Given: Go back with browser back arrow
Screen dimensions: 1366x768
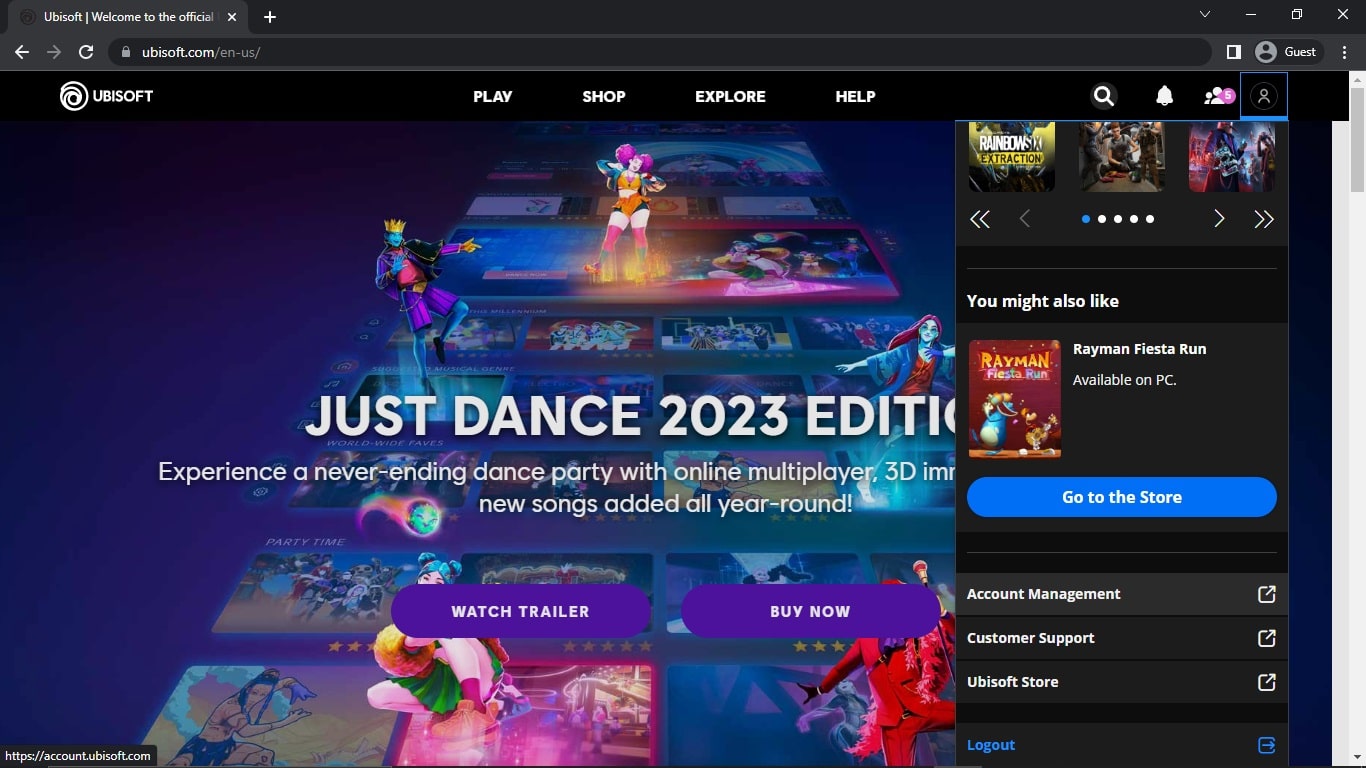Looking at the screenshot, I should click(22, 52).
